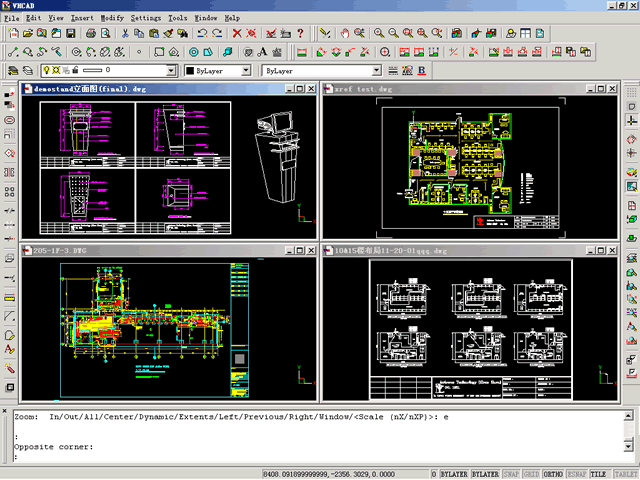This screenshot has width=640, height=480.
Task: Maximize the 205-1F-3.DWG drawing window
Action: pyautogui.click(x=300, y=250)
